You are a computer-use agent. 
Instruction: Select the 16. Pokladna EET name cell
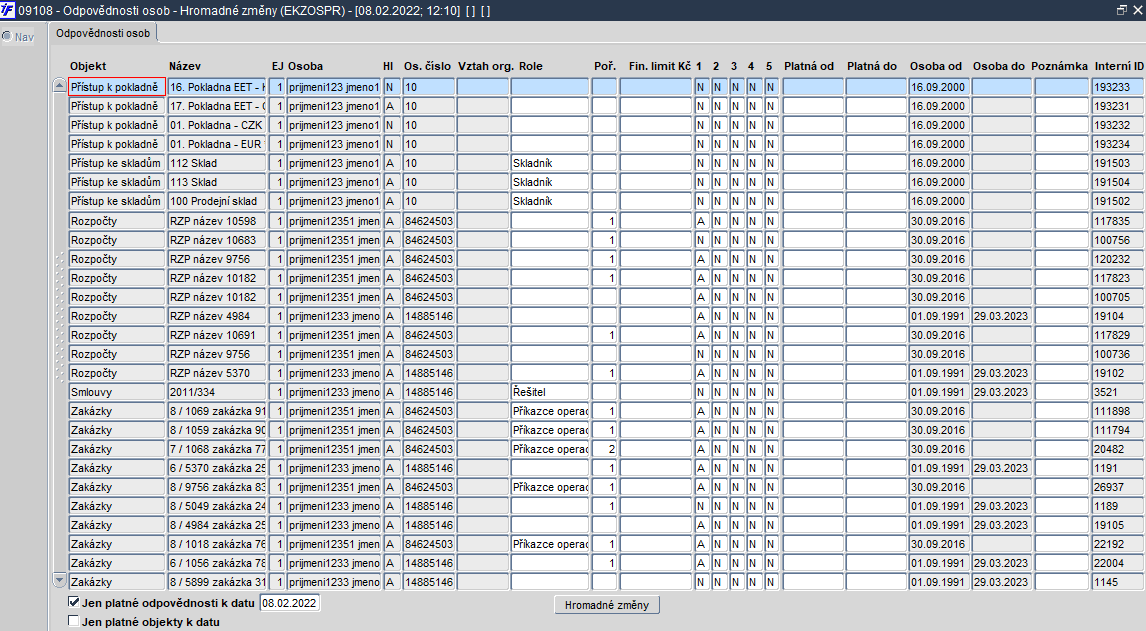pyautogui.click(x=217, y=87)
